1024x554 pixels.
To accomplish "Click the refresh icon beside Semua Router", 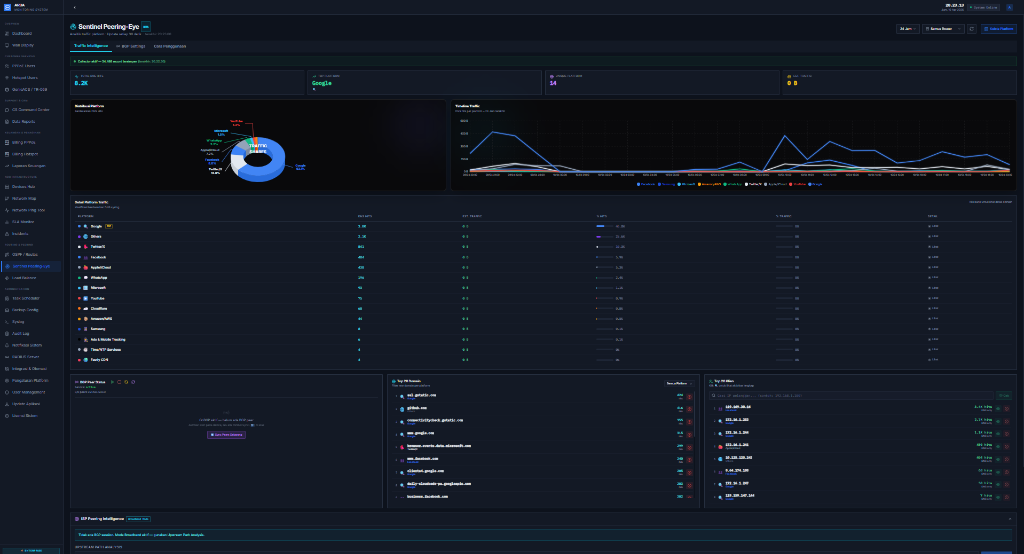I will pyautogui.click(x=972, y=29).
